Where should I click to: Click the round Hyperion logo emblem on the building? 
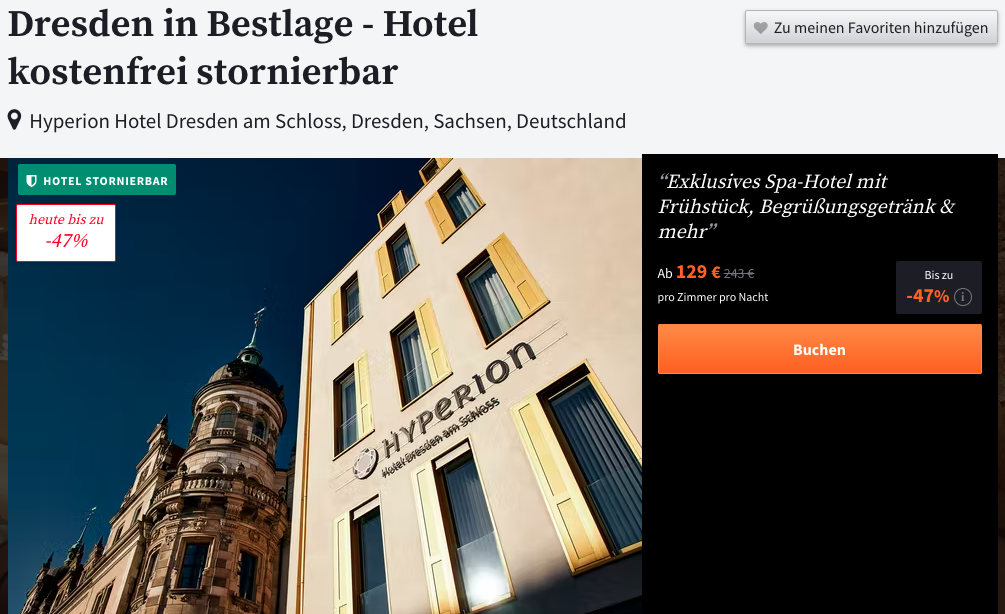[365, 463]
